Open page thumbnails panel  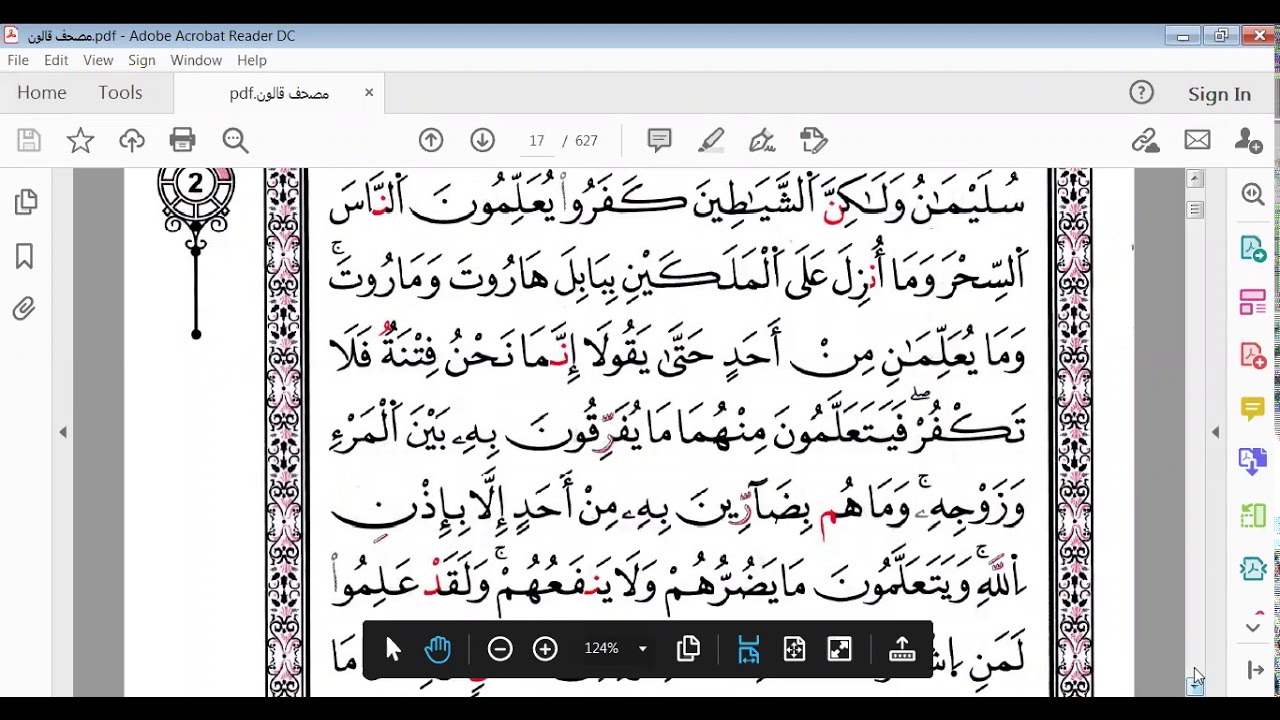(x=26, y=202)
